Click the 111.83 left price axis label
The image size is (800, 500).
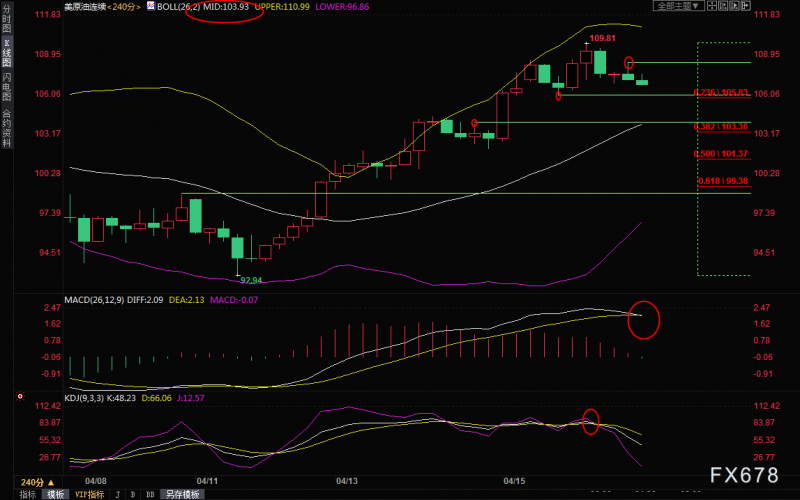[x=47, y=14]
